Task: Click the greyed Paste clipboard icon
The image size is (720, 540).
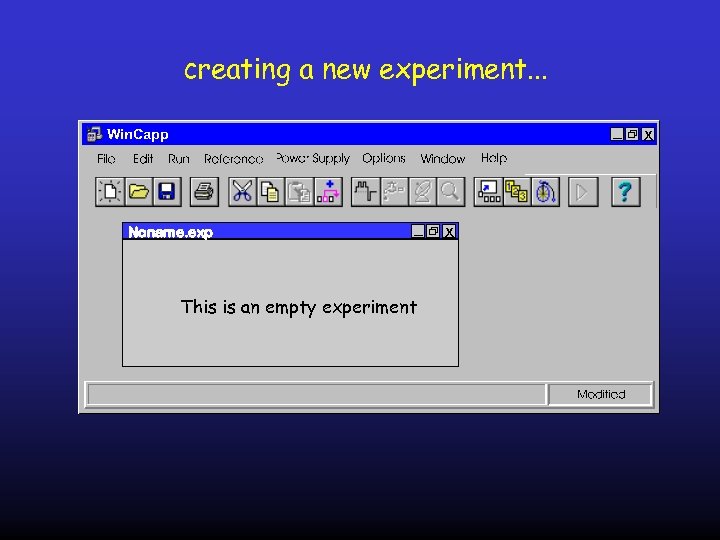Action: tap(299, 191)
